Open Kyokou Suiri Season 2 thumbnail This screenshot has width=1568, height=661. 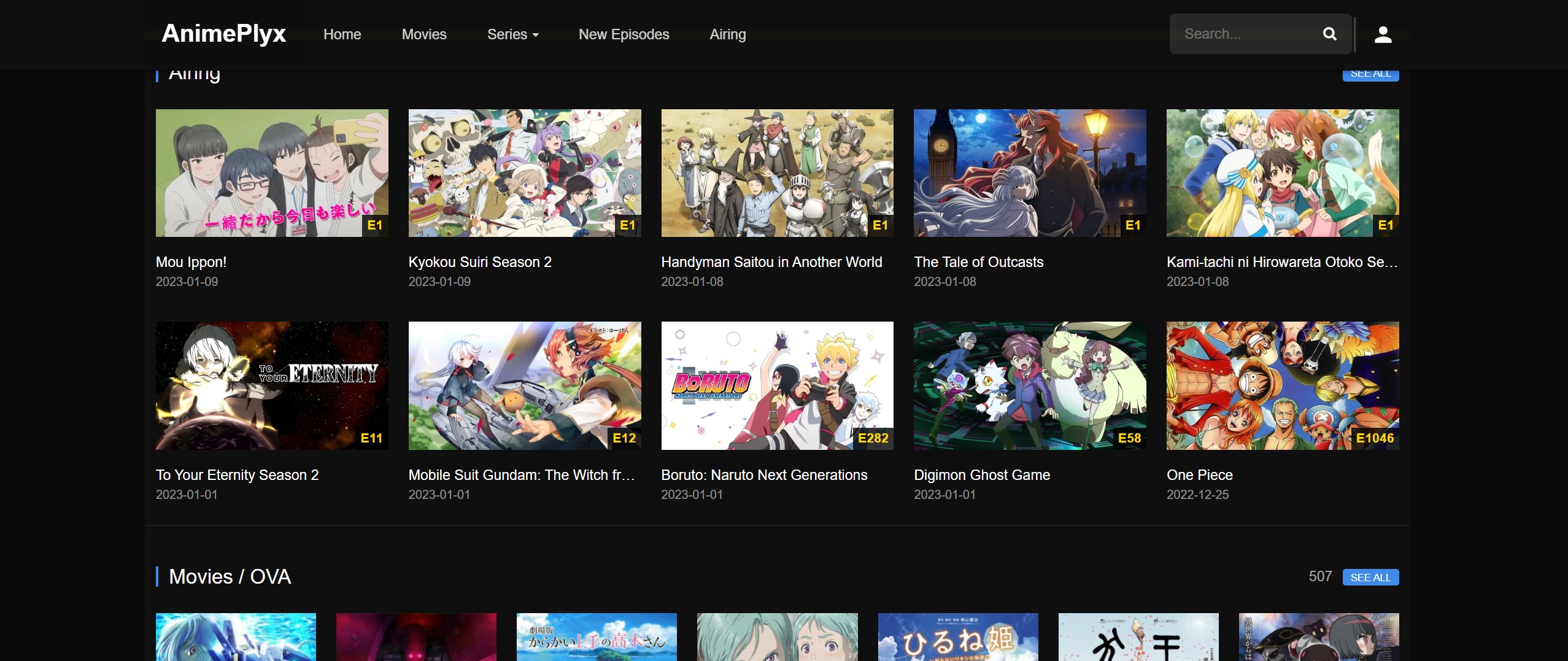coord(525,173)
